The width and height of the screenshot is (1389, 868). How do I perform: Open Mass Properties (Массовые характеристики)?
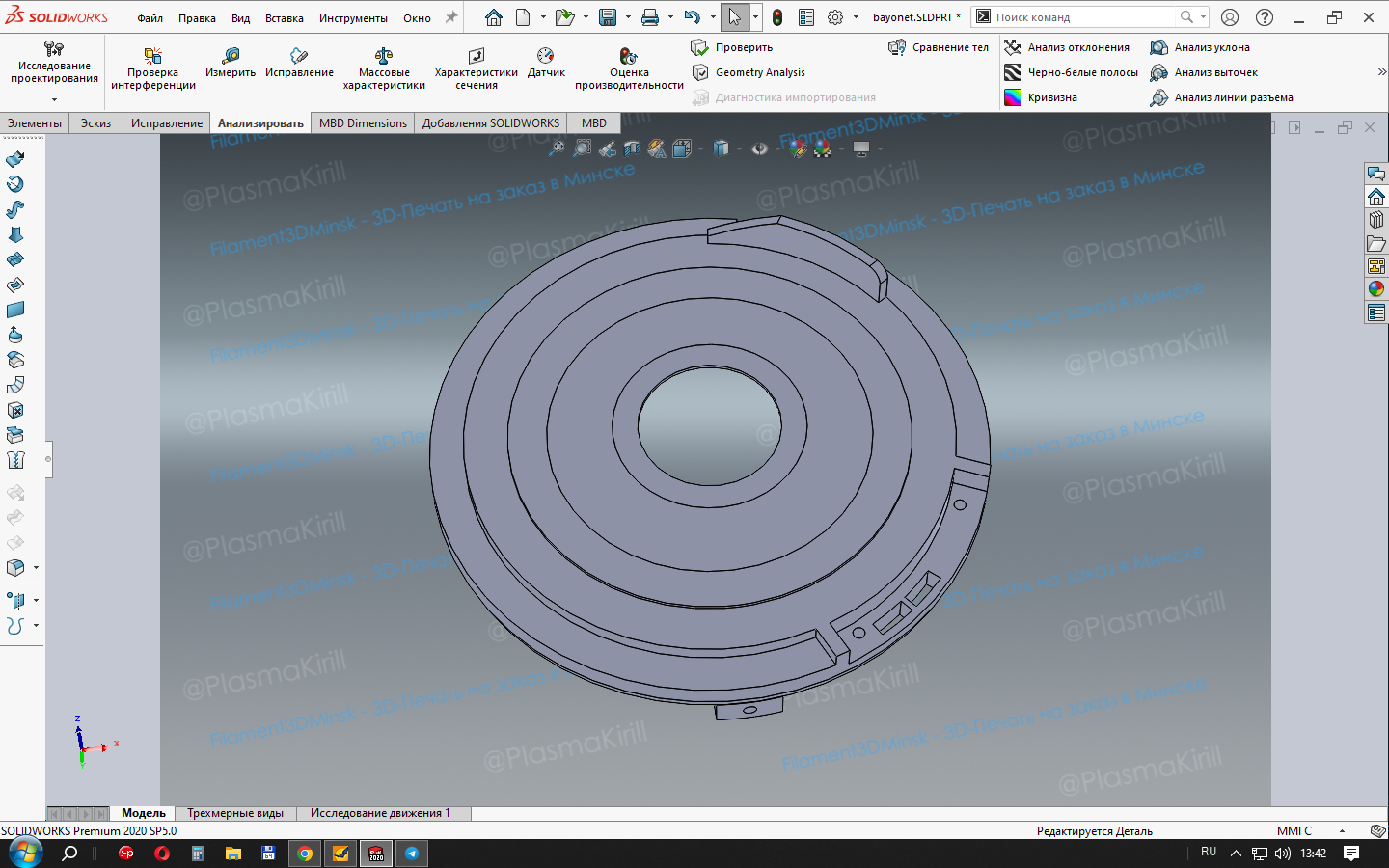coord(384,69)
